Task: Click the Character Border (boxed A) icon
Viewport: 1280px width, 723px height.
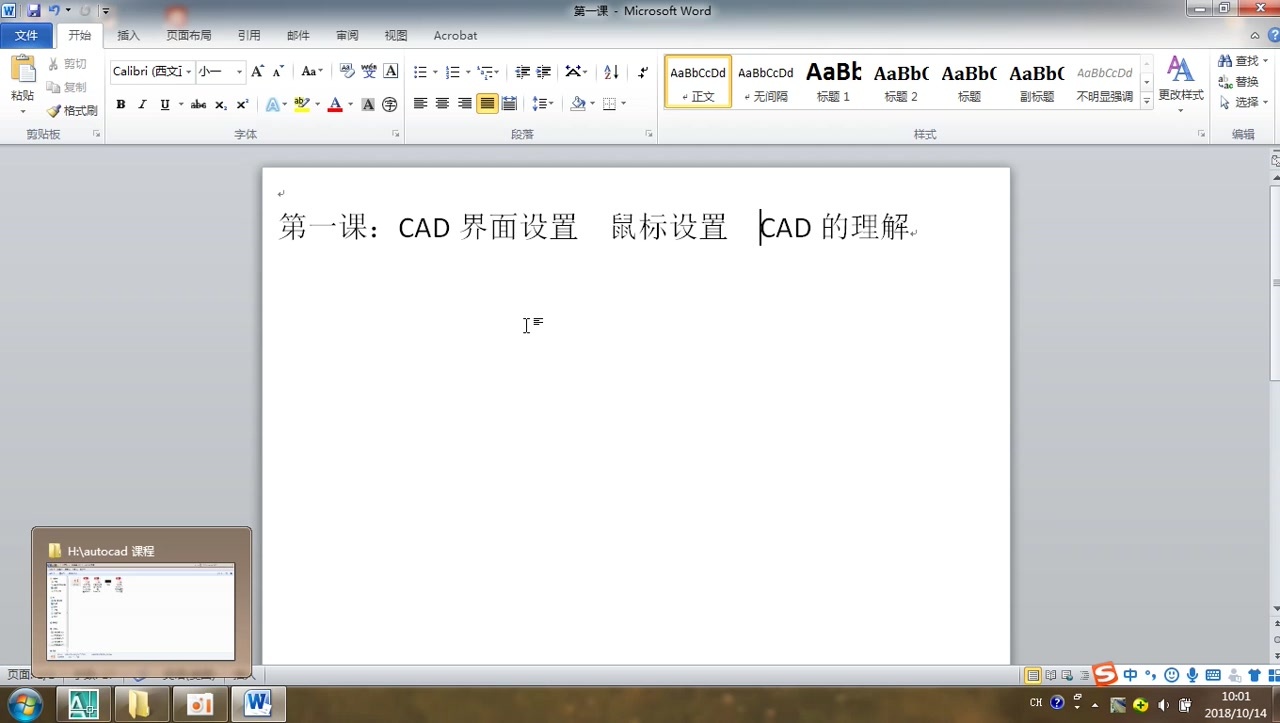Action: pos(391,72)
